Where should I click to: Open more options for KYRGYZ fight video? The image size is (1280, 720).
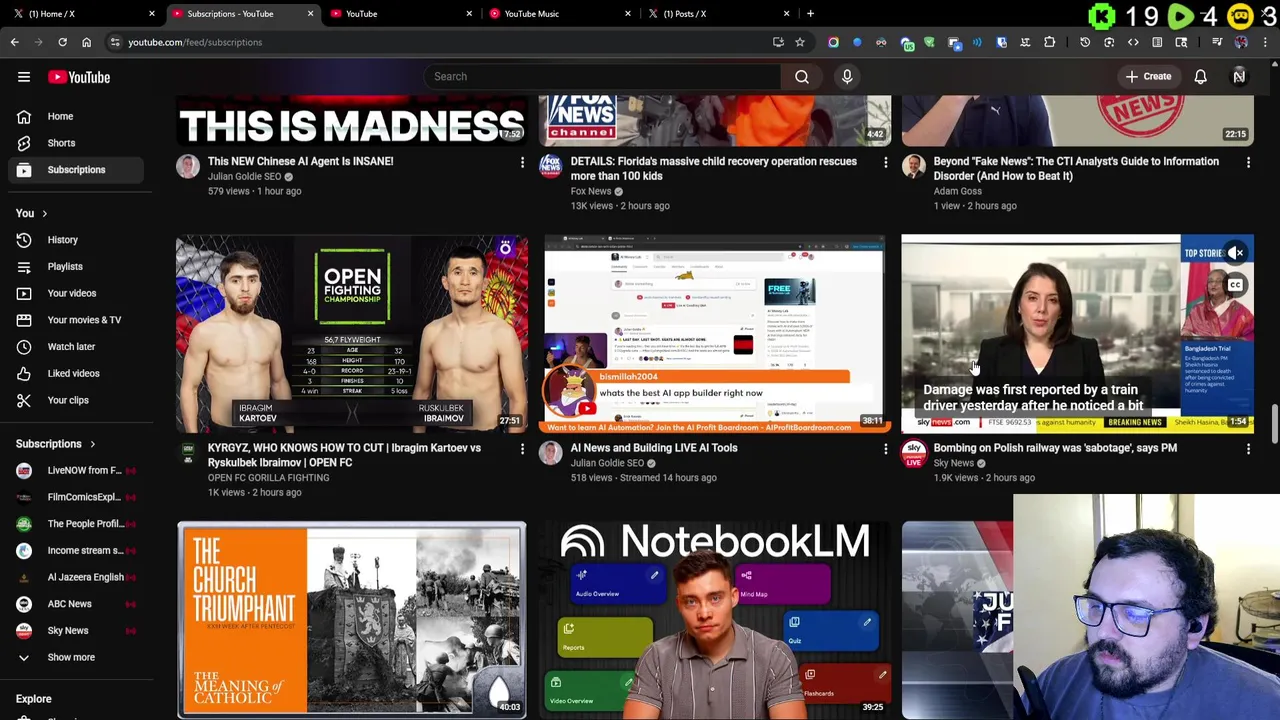coord(522,449)
